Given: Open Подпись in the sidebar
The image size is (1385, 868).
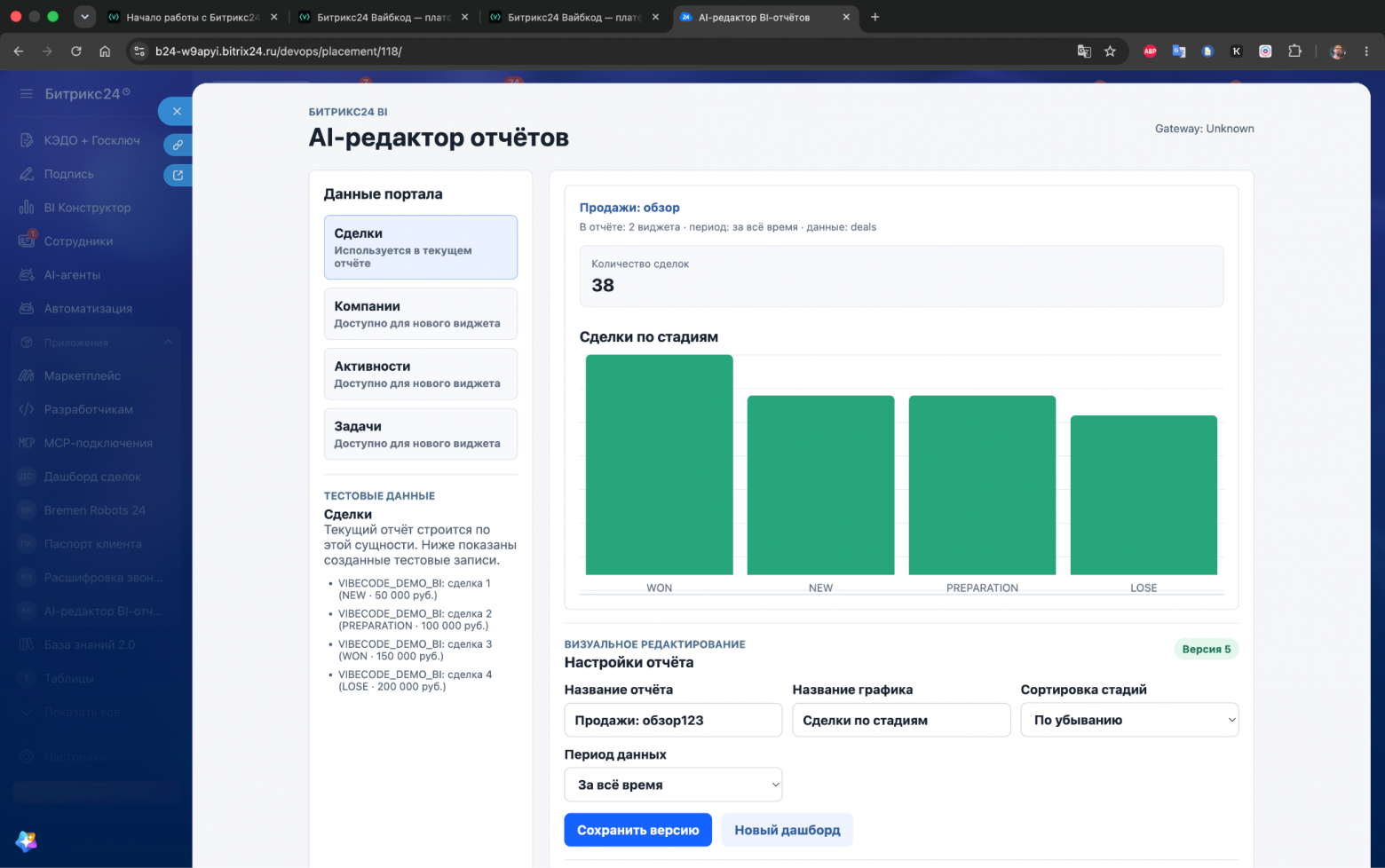Looking at the screenshot, I should coord(69,174).
